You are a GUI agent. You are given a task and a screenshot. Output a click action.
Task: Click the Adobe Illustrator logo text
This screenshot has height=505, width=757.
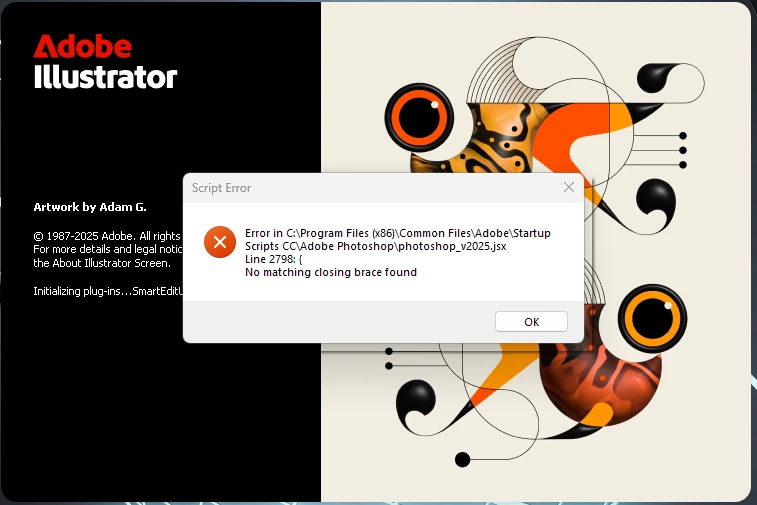pos(105,62)
